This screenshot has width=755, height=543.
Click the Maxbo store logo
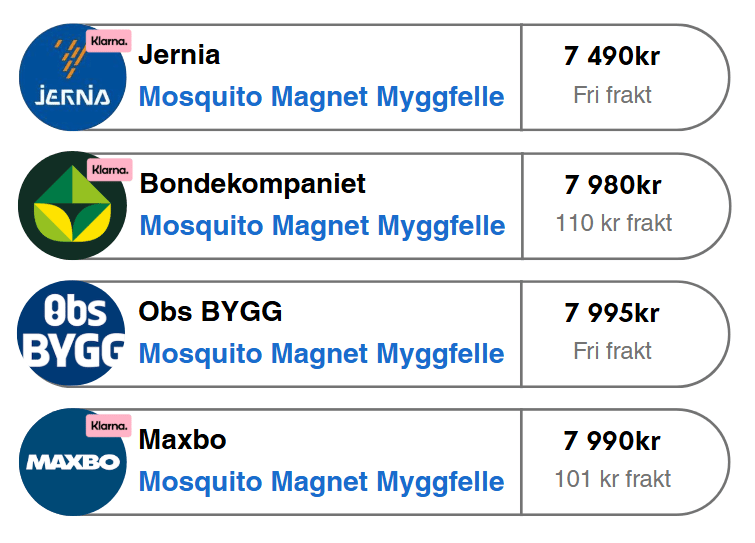pos(73,462)
